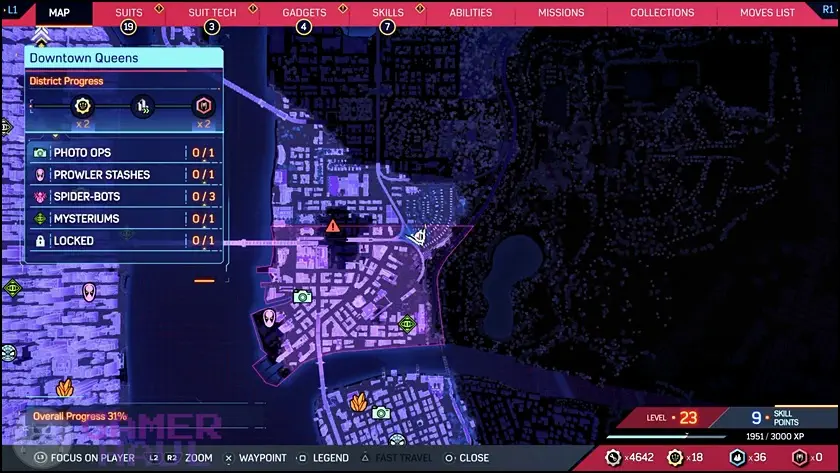Select the MYSTERIUMS row

click(124, 219)
